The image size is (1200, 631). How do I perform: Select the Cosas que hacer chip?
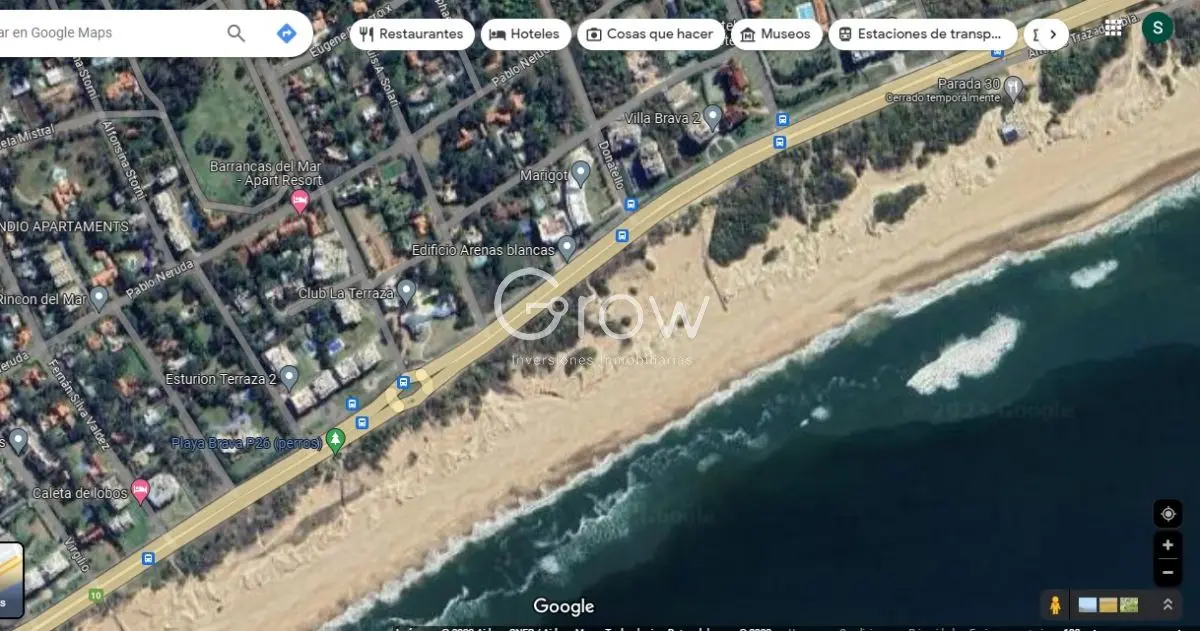[x=650, y=34]
